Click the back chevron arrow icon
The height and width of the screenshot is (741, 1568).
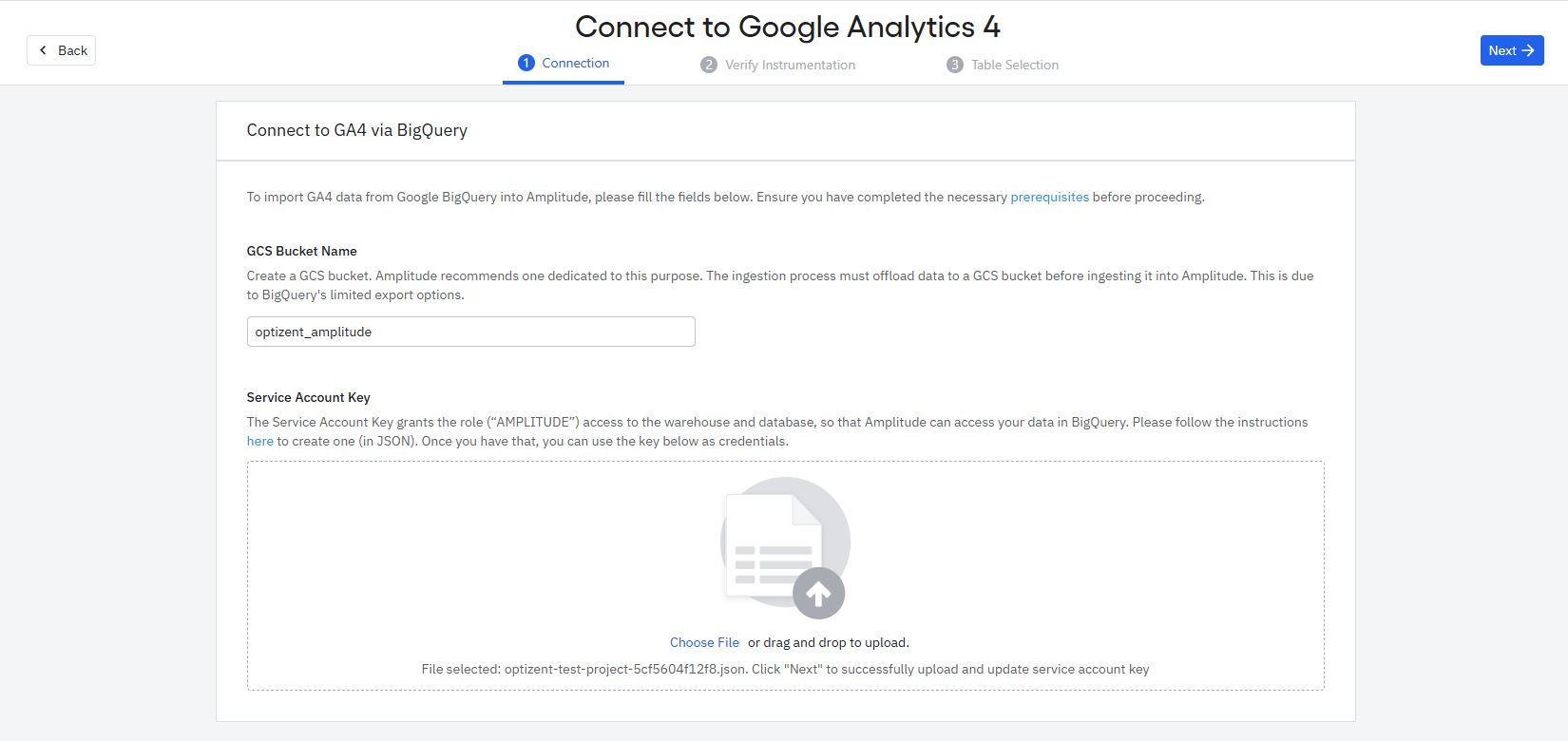coord(44,49)
